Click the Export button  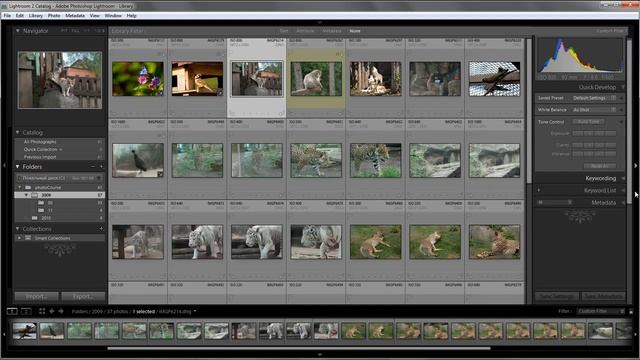pos(83,296)
